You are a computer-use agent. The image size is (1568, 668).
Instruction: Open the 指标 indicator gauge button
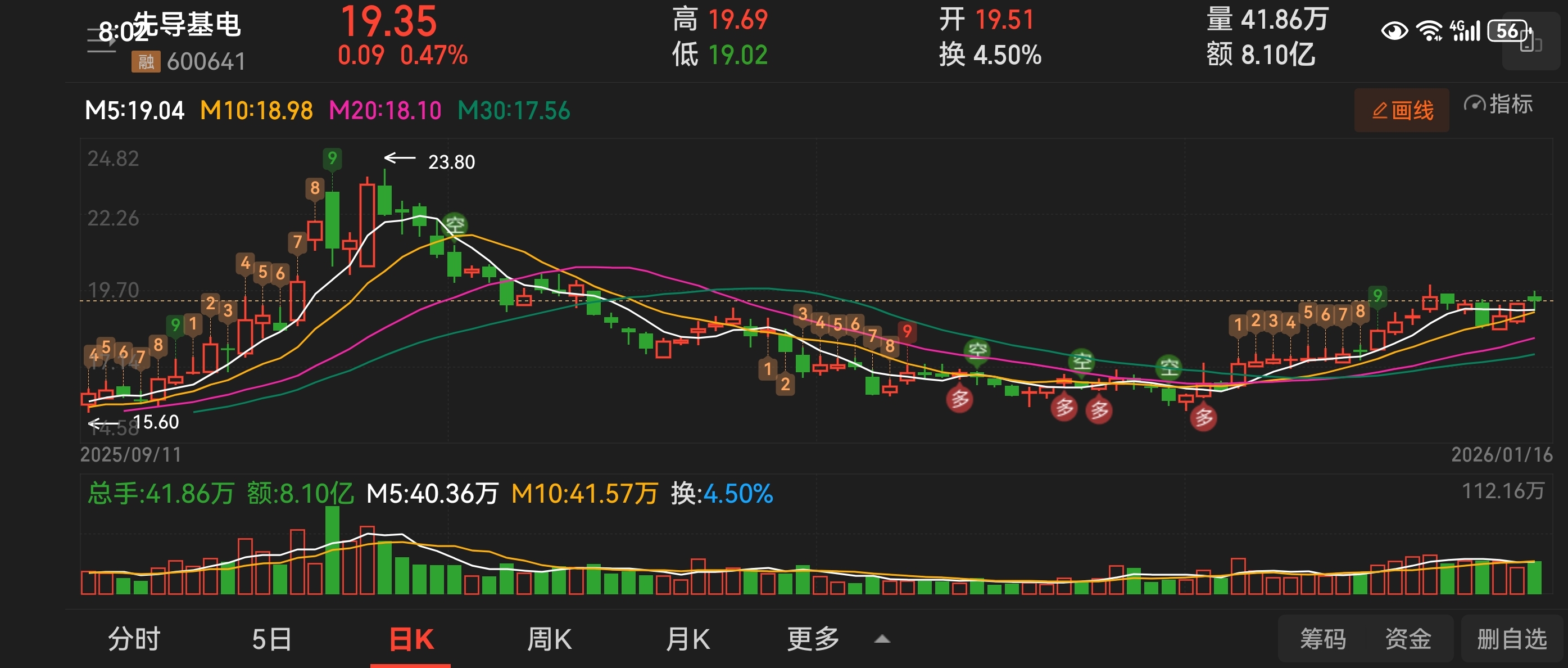1498,105
